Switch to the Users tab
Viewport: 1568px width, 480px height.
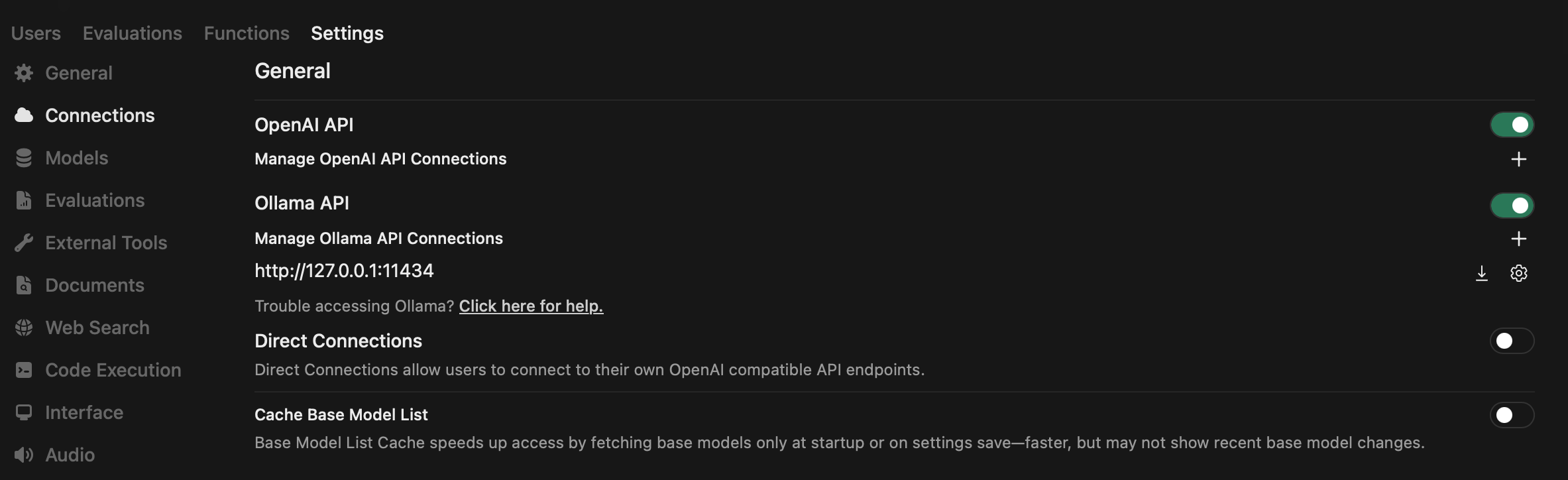click(35, 32)
